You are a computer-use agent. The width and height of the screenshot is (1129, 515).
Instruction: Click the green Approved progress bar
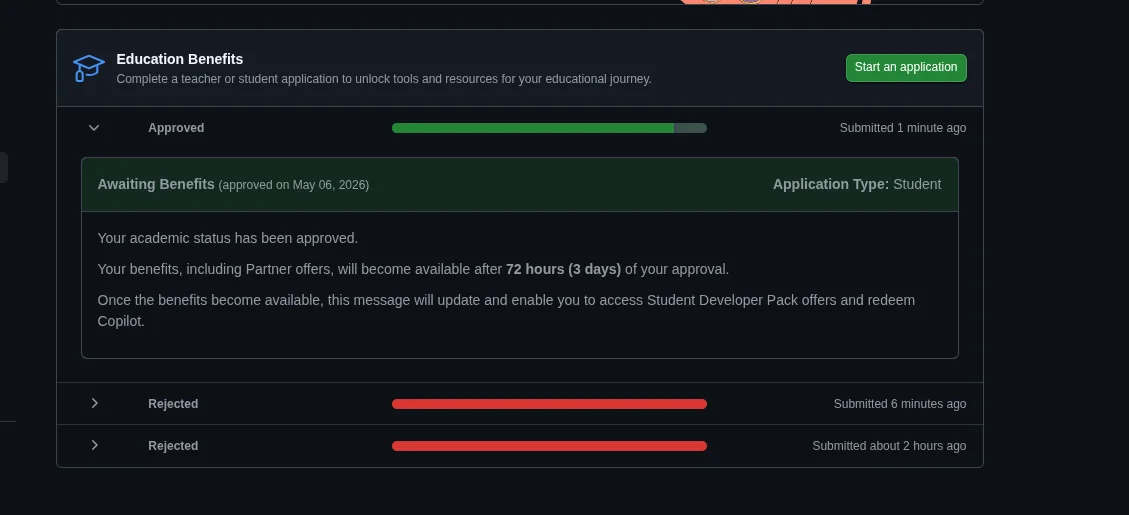(x=549, y=127)
